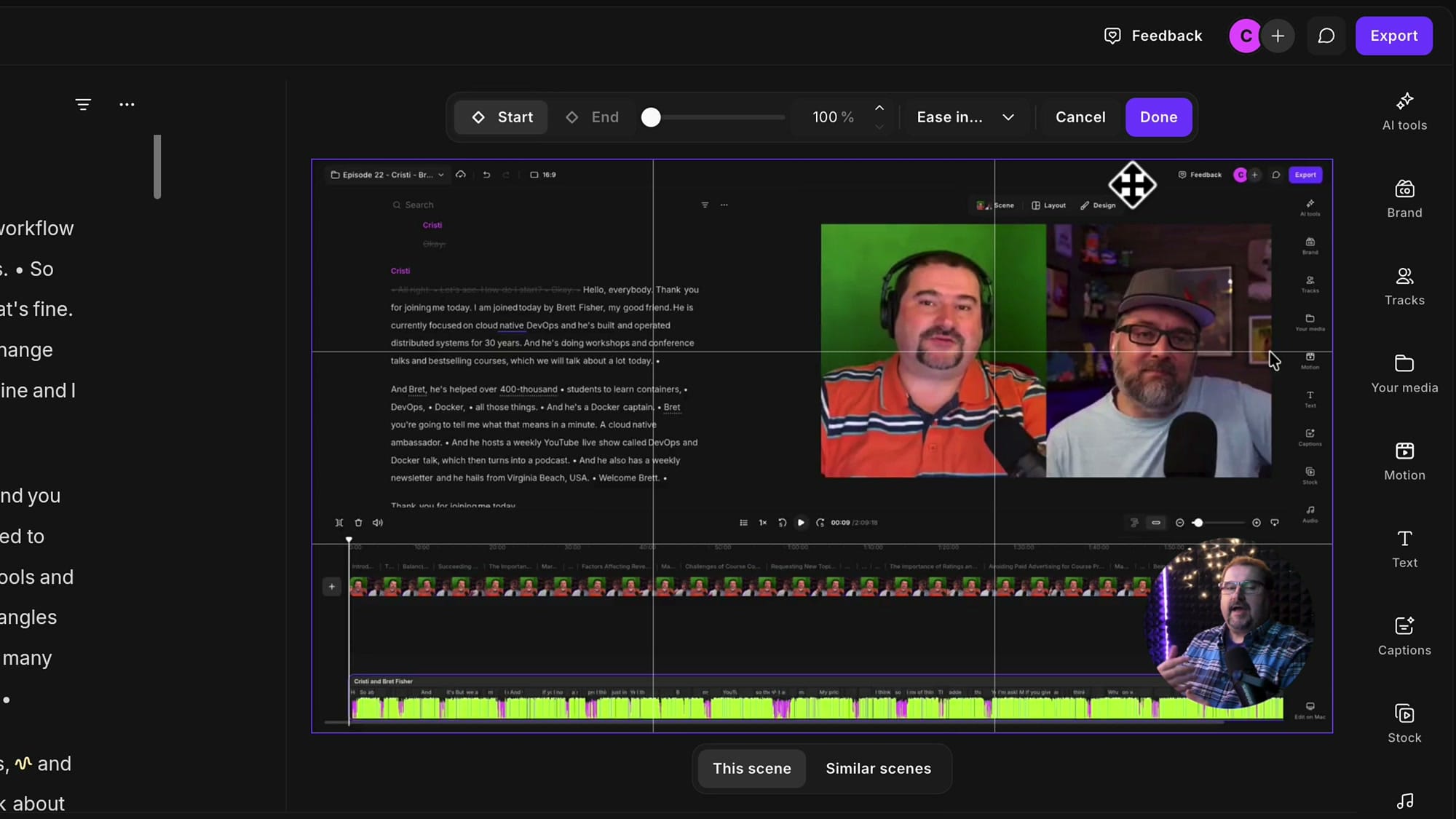Select the End keyframe
1456x819 pixels.
tap(592, 117)
